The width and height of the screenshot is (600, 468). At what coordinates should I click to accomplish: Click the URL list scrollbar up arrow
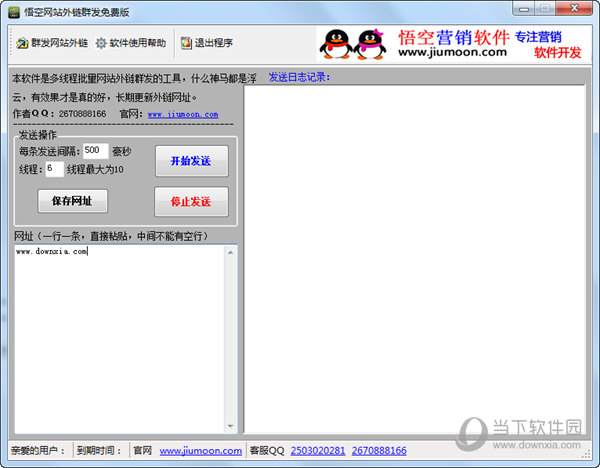click(230, 252)
